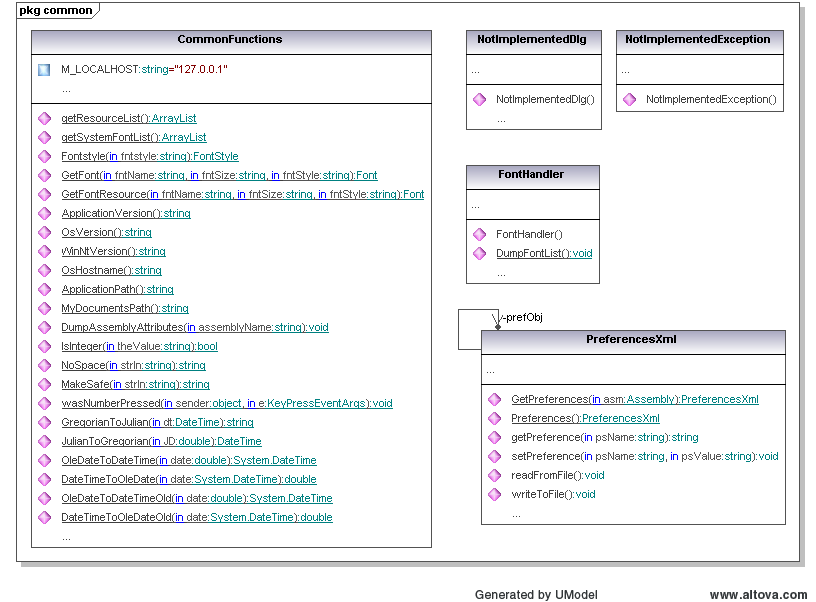This screenshot has height=602, width=816.
Task: Select the setPreference operation text
Action: pos(645,456)
